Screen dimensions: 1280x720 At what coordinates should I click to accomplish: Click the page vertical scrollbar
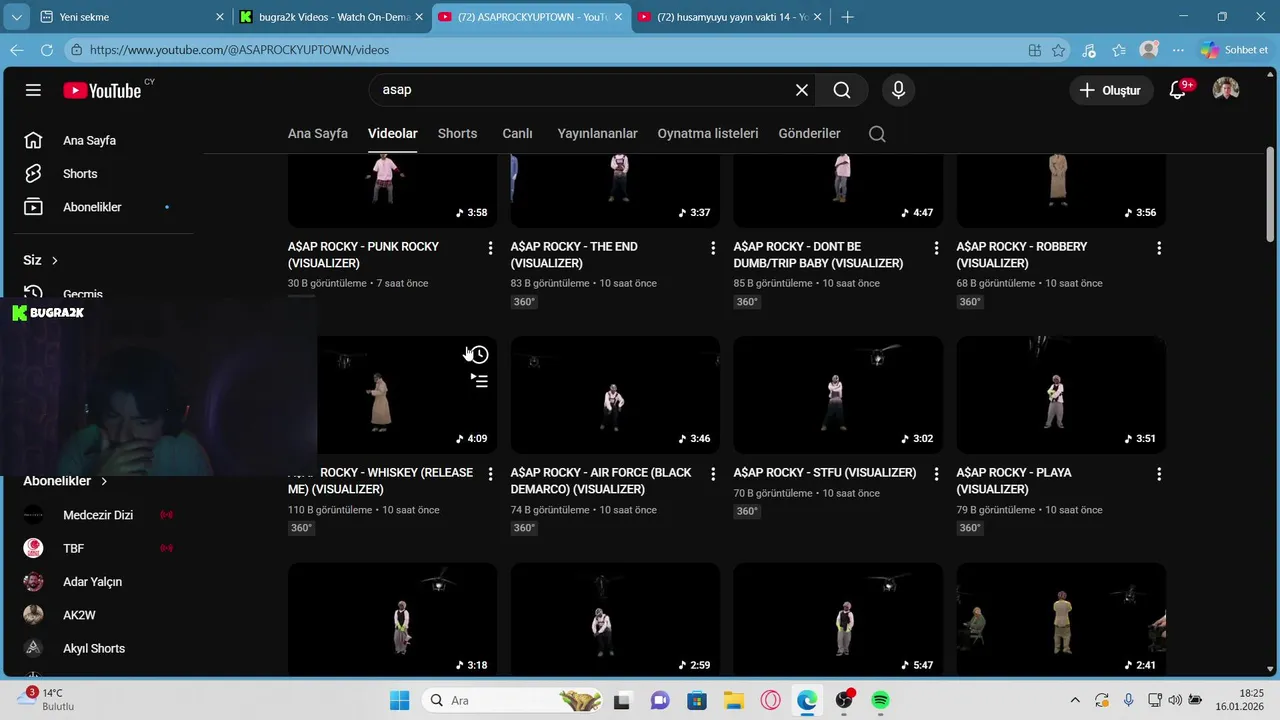click(x=1271, y=195)
